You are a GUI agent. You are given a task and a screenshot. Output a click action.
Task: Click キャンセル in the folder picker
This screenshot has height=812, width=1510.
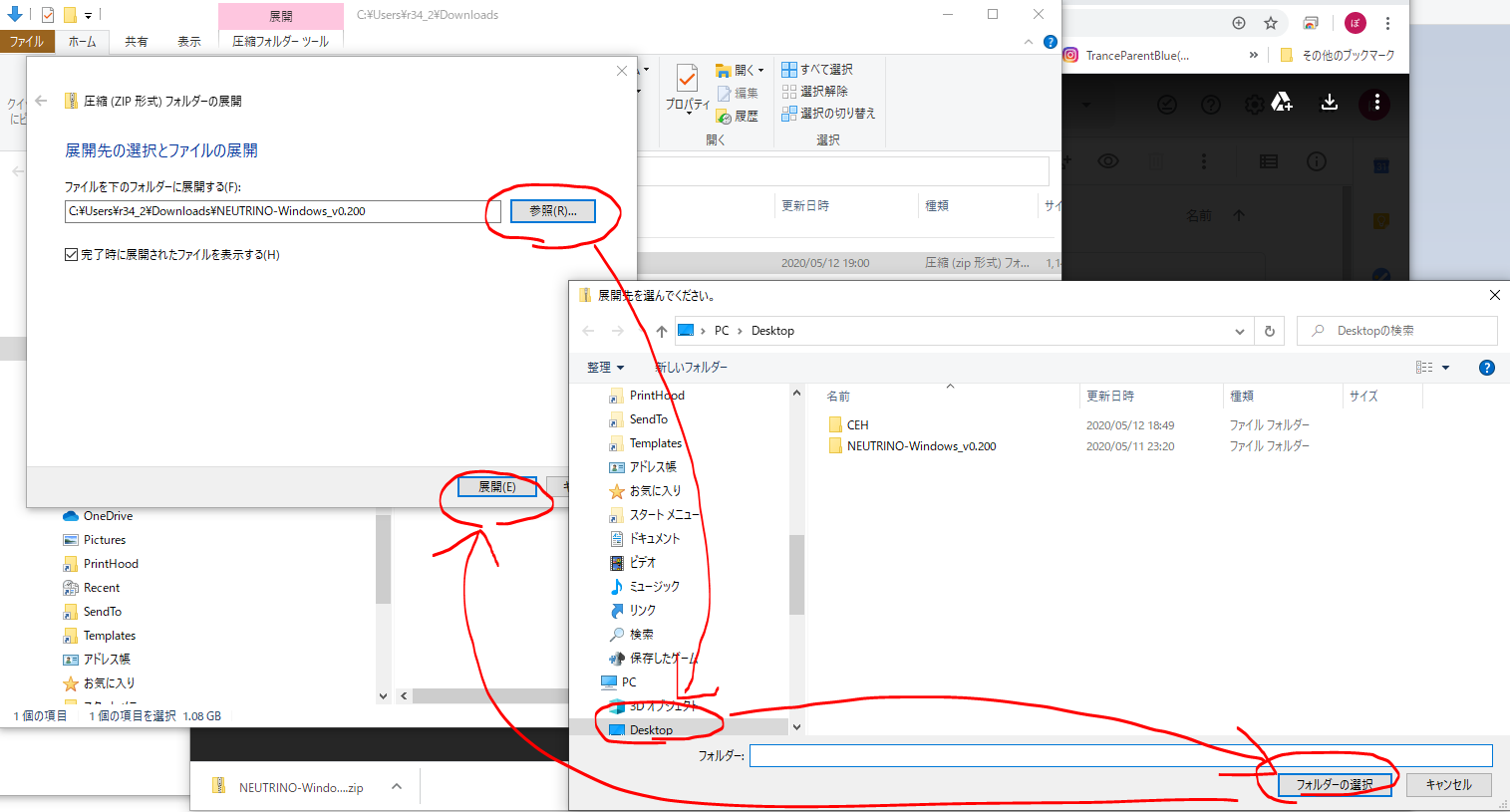pyautogui.click(x=1448, y=785)
